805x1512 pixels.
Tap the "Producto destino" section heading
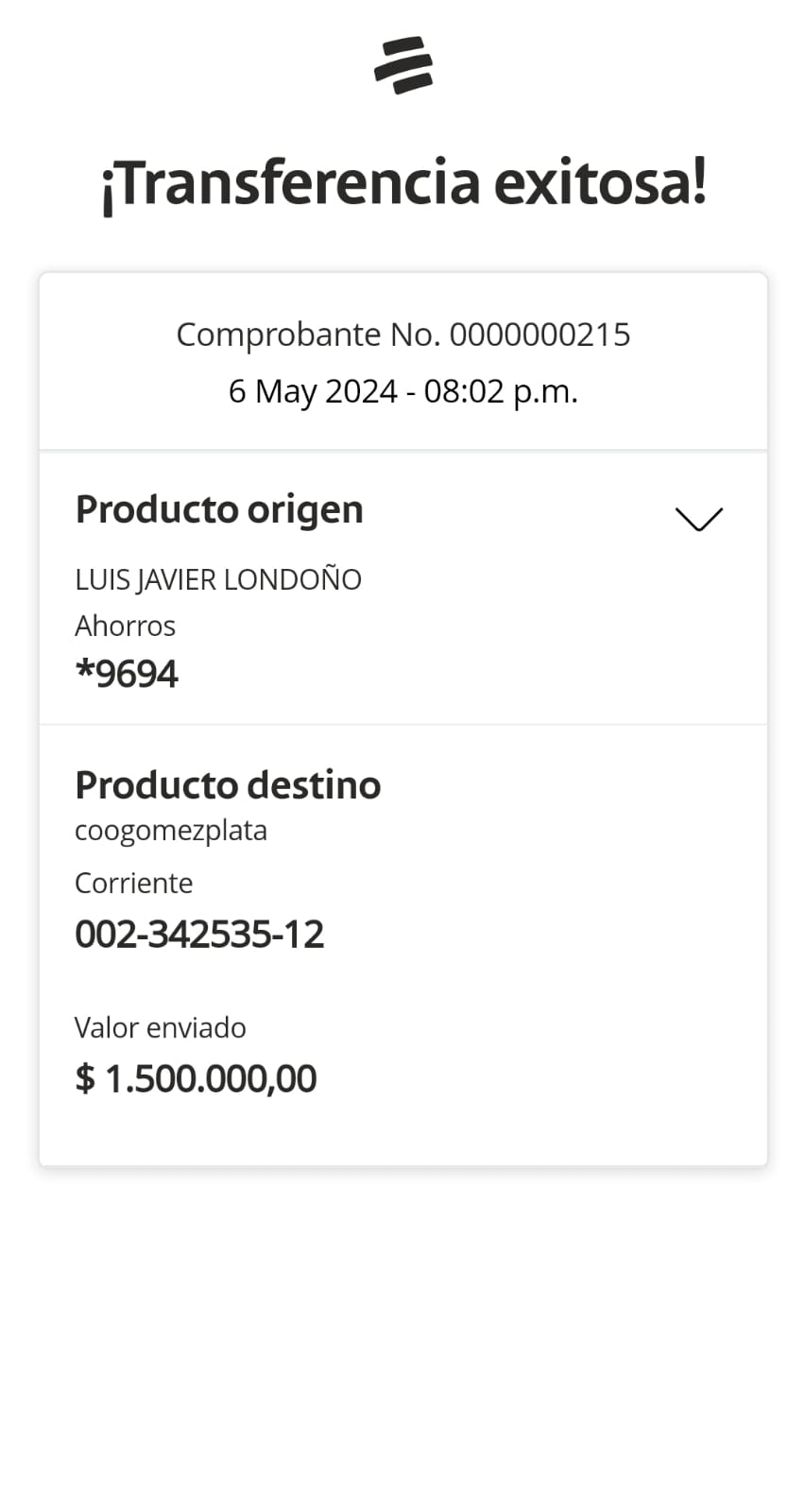coord(228,785)
